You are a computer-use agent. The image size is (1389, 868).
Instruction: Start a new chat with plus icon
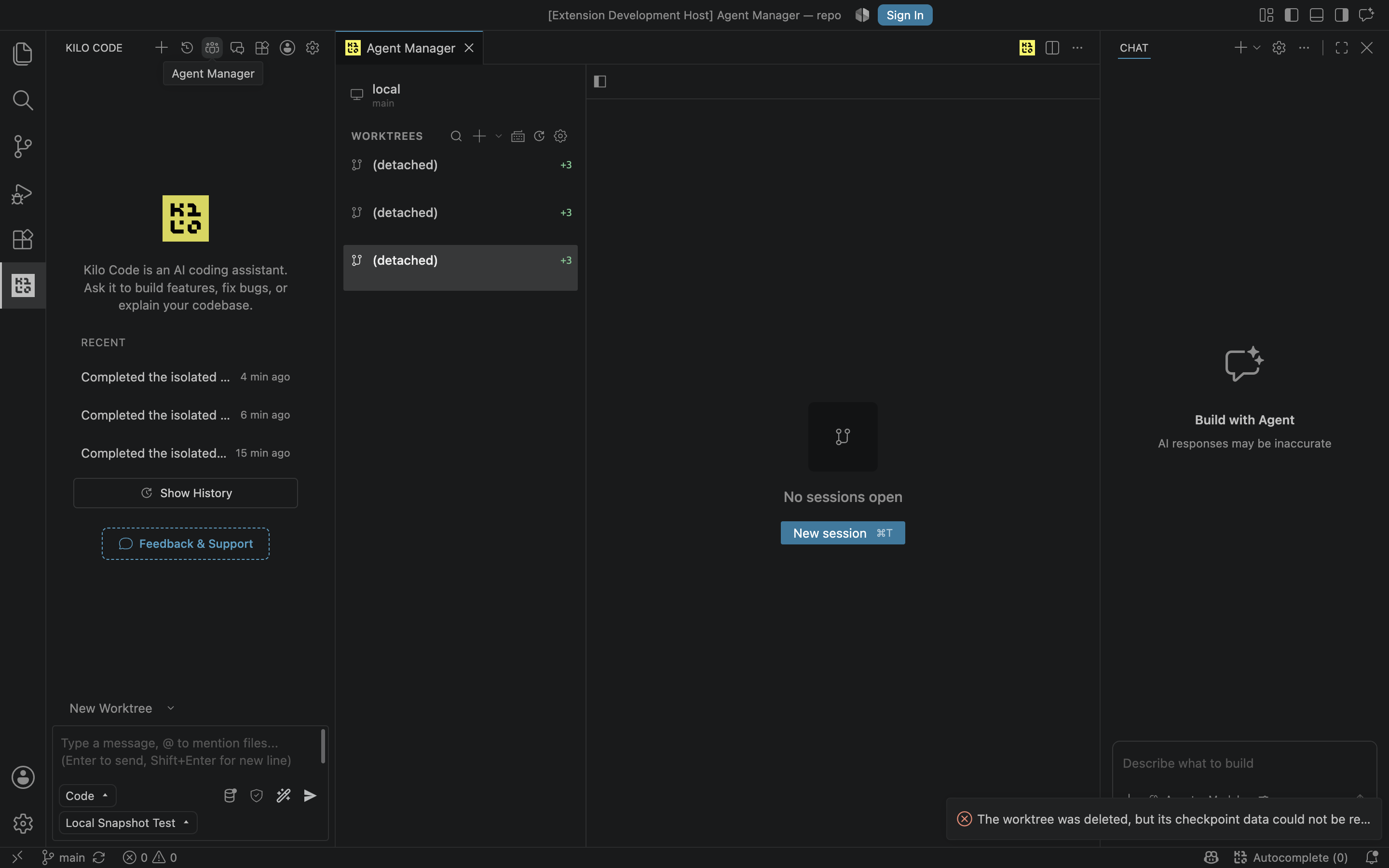tap(1240, 48)
